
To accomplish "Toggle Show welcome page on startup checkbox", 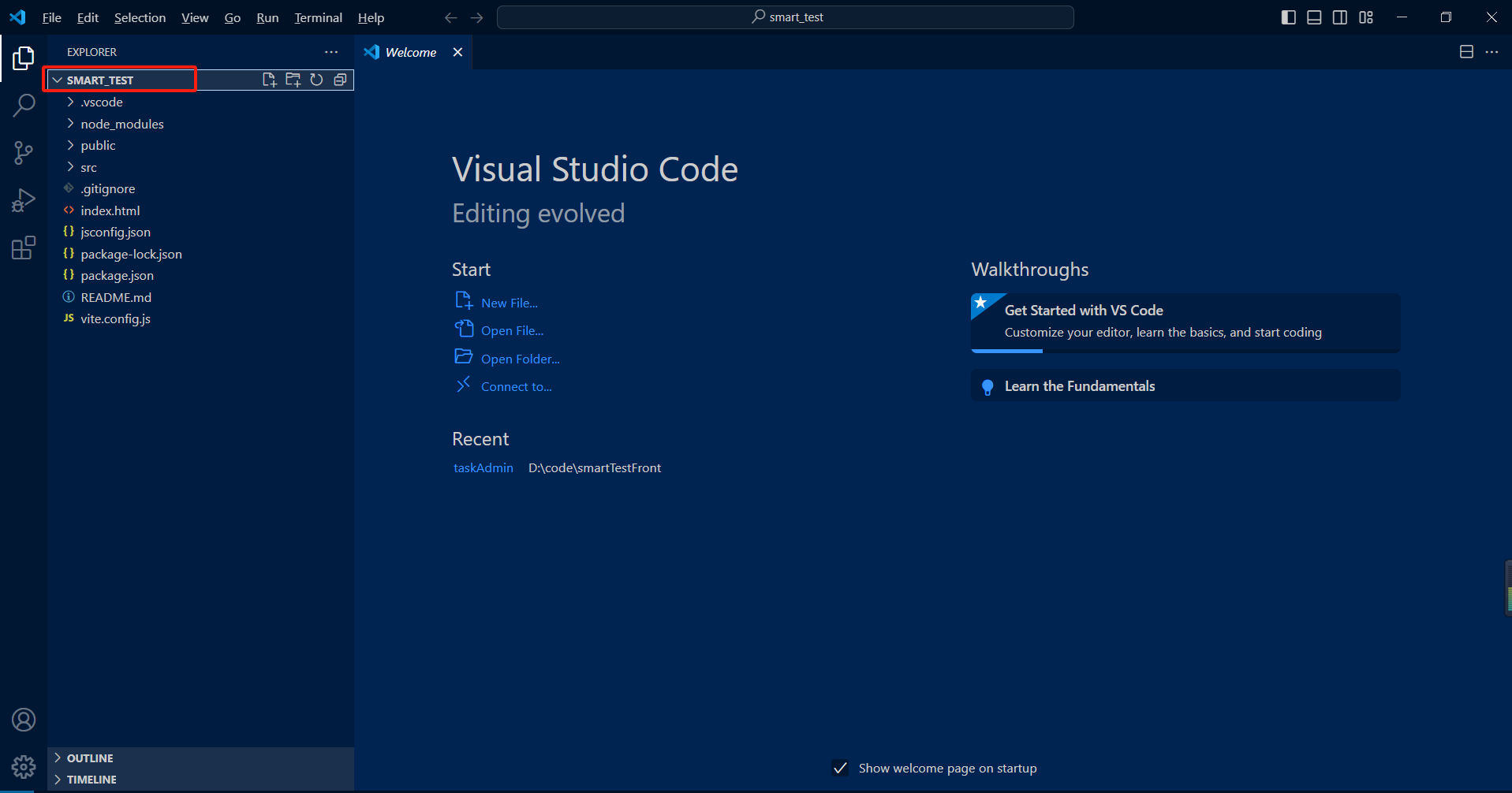I will tap(840, 768).
